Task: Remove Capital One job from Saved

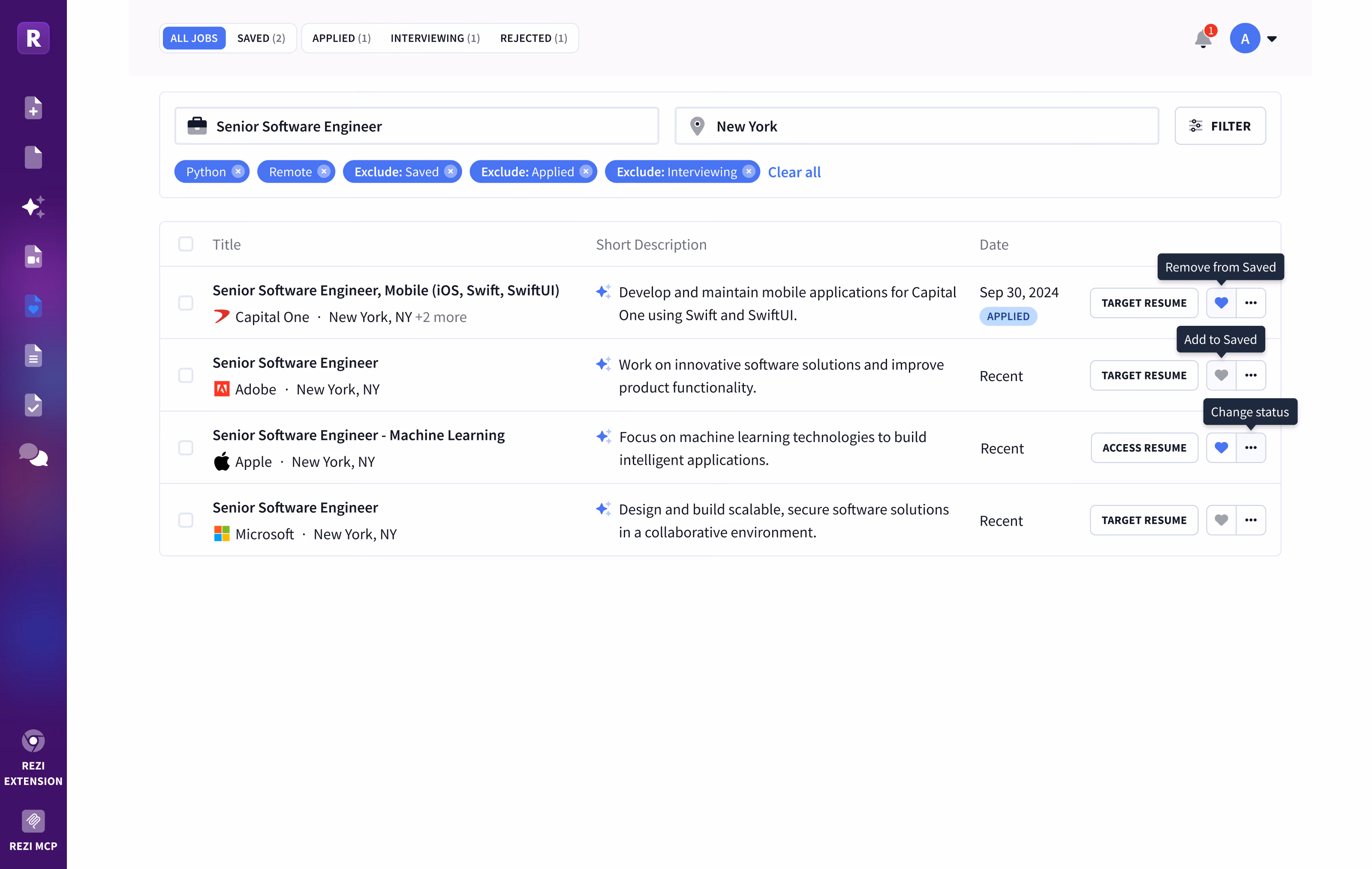Action: click(1221, 303)
